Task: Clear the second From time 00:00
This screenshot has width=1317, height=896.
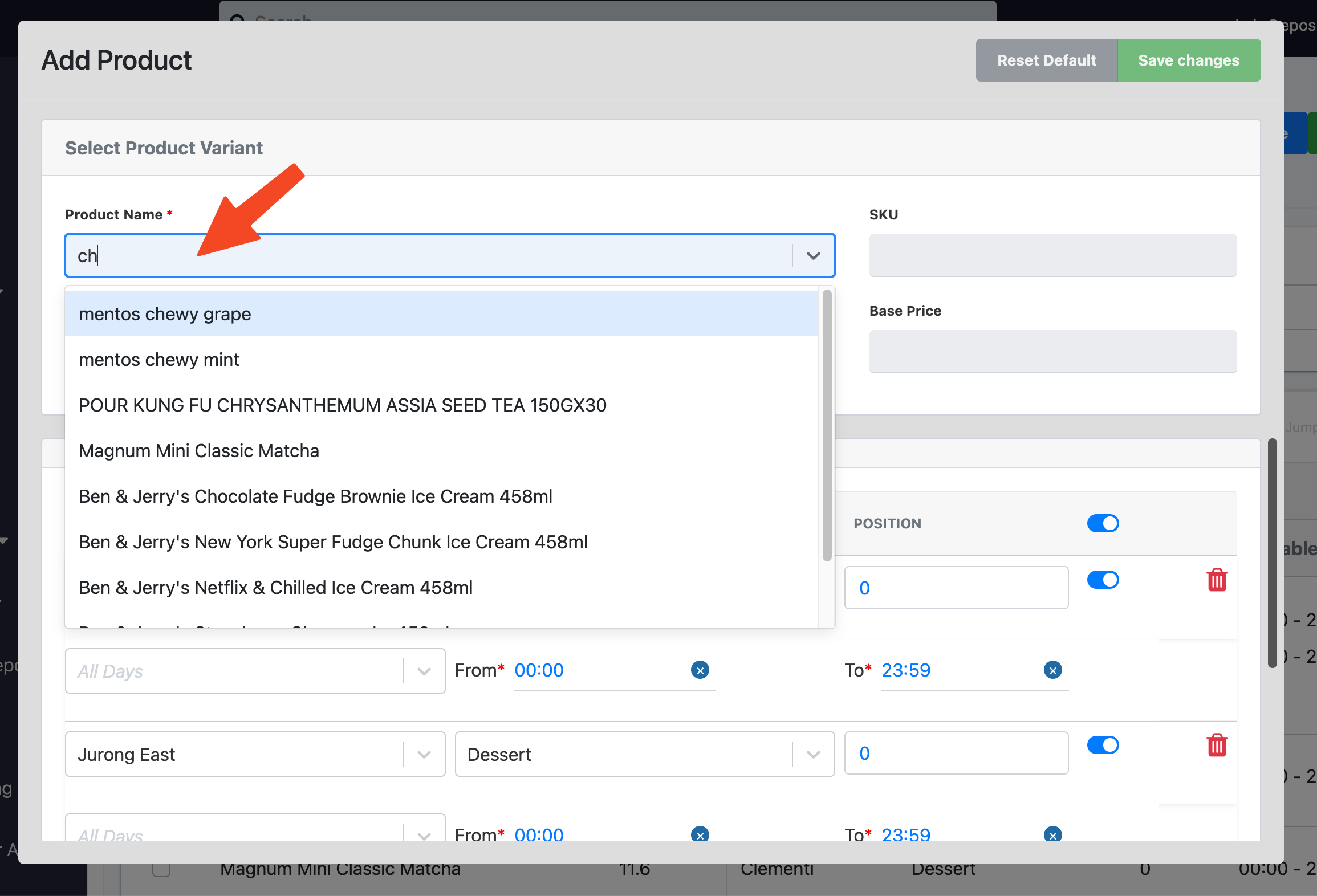Action: pyautogui.click(x=700, y=834)
